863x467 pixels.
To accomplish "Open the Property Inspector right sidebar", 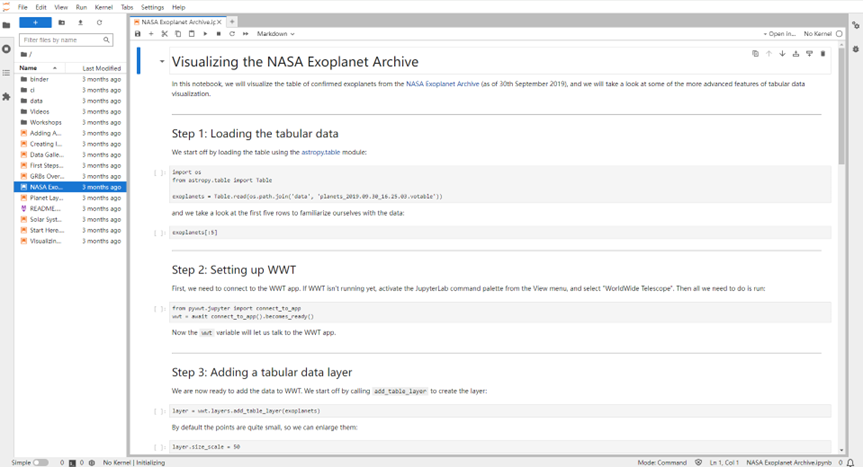I will point(856,25).
